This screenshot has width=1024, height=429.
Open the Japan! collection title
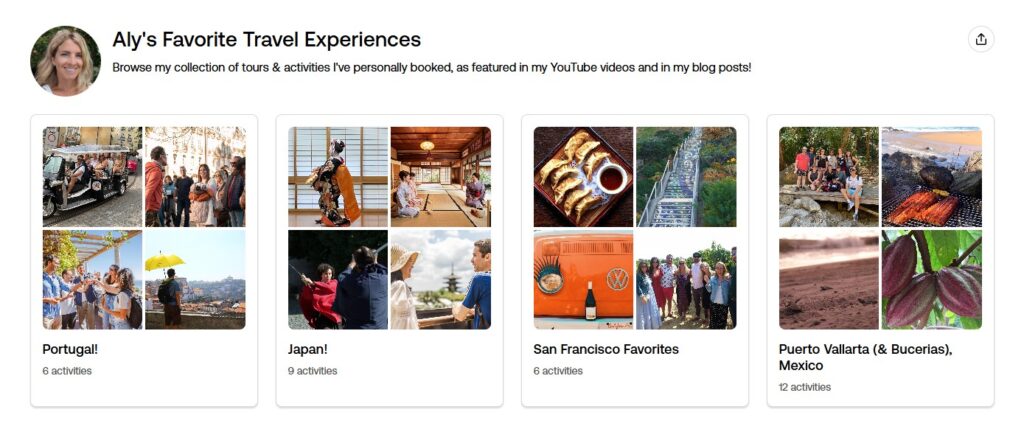coord(308,350)
